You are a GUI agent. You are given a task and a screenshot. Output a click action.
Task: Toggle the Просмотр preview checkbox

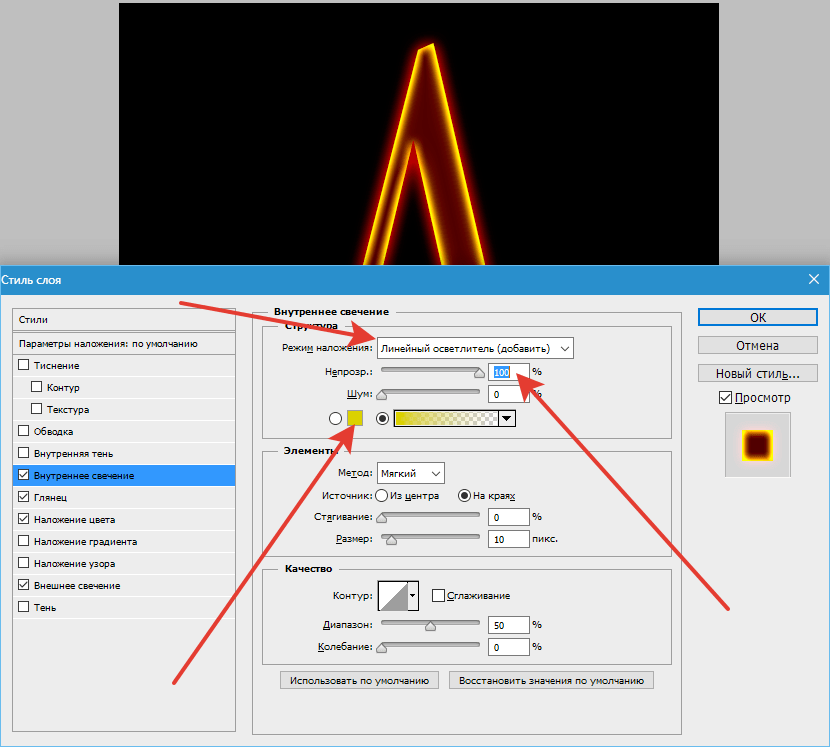click(x=725, y=398)
